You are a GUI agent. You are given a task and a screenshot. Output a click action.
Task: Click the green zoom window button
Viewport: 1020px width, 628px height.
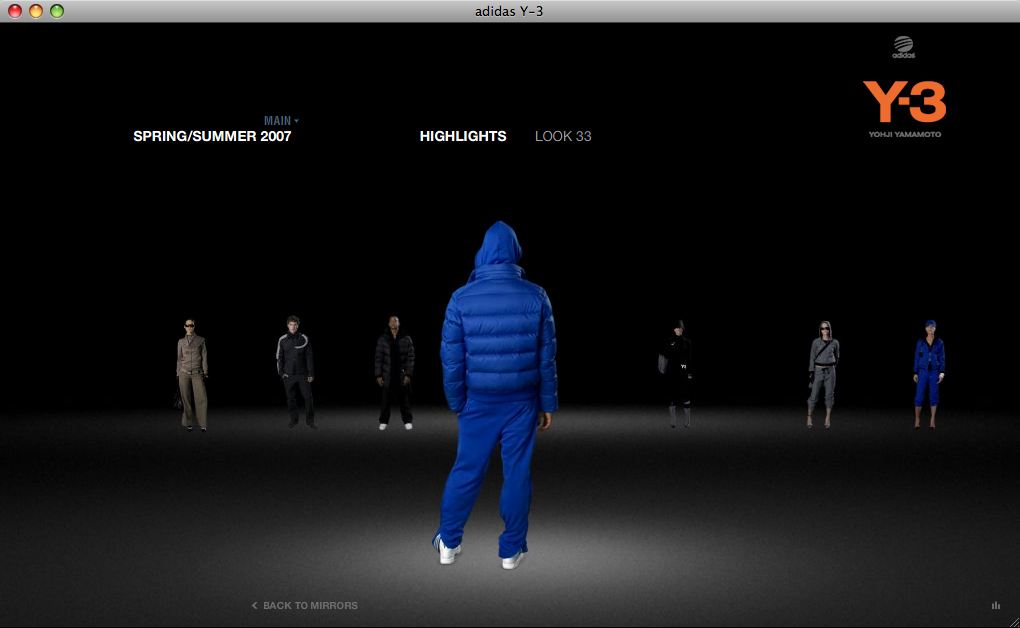click(57, 11)
